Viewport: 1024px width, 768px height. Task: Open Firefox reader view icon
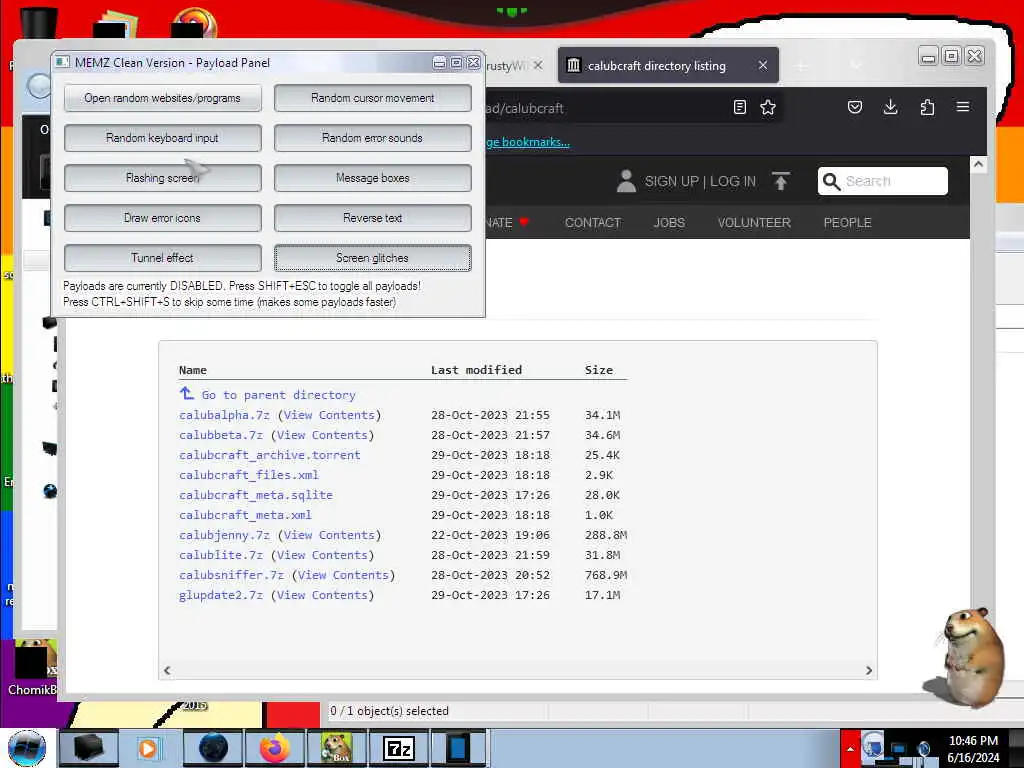point(739,107)
